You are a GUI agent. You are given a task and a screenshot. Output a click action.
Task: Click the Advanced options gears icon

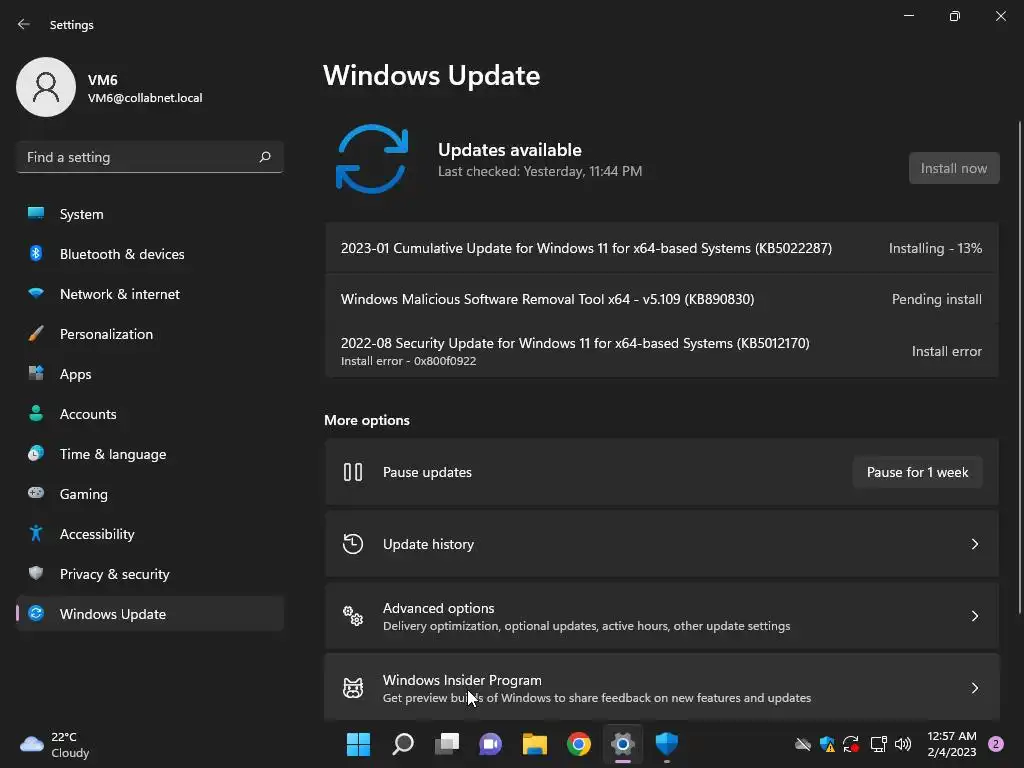(353, 616)
